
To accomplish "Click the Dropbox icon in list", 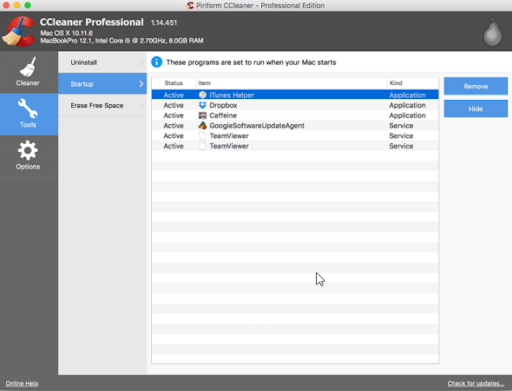I will pos(202,105).
